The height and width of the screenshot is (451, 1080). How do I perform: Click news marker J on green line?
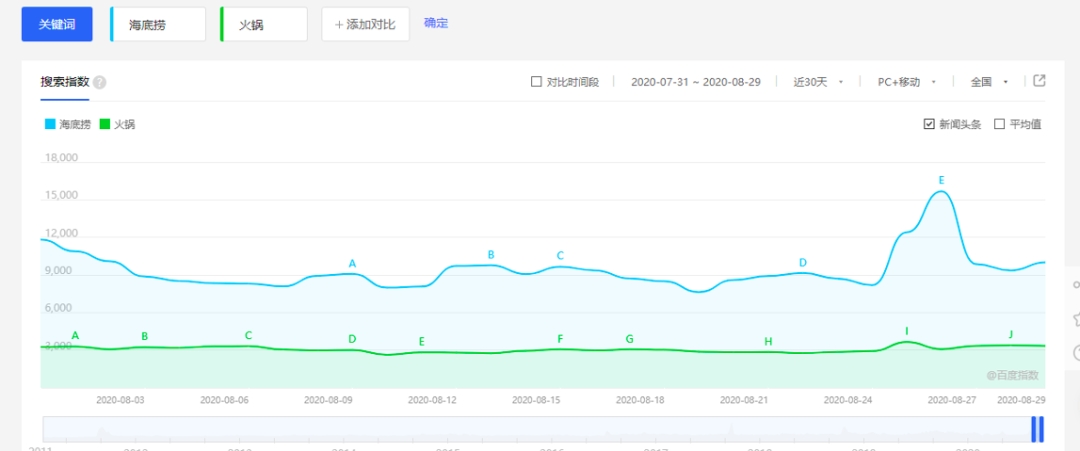point(1010,334)
